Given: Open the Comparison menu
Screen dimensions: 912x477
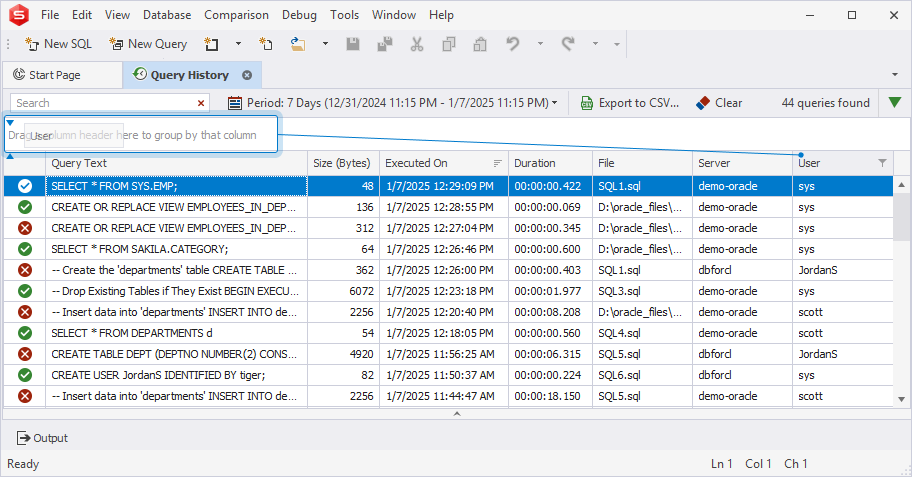Looking at the screenshot, I should [236, 15].
